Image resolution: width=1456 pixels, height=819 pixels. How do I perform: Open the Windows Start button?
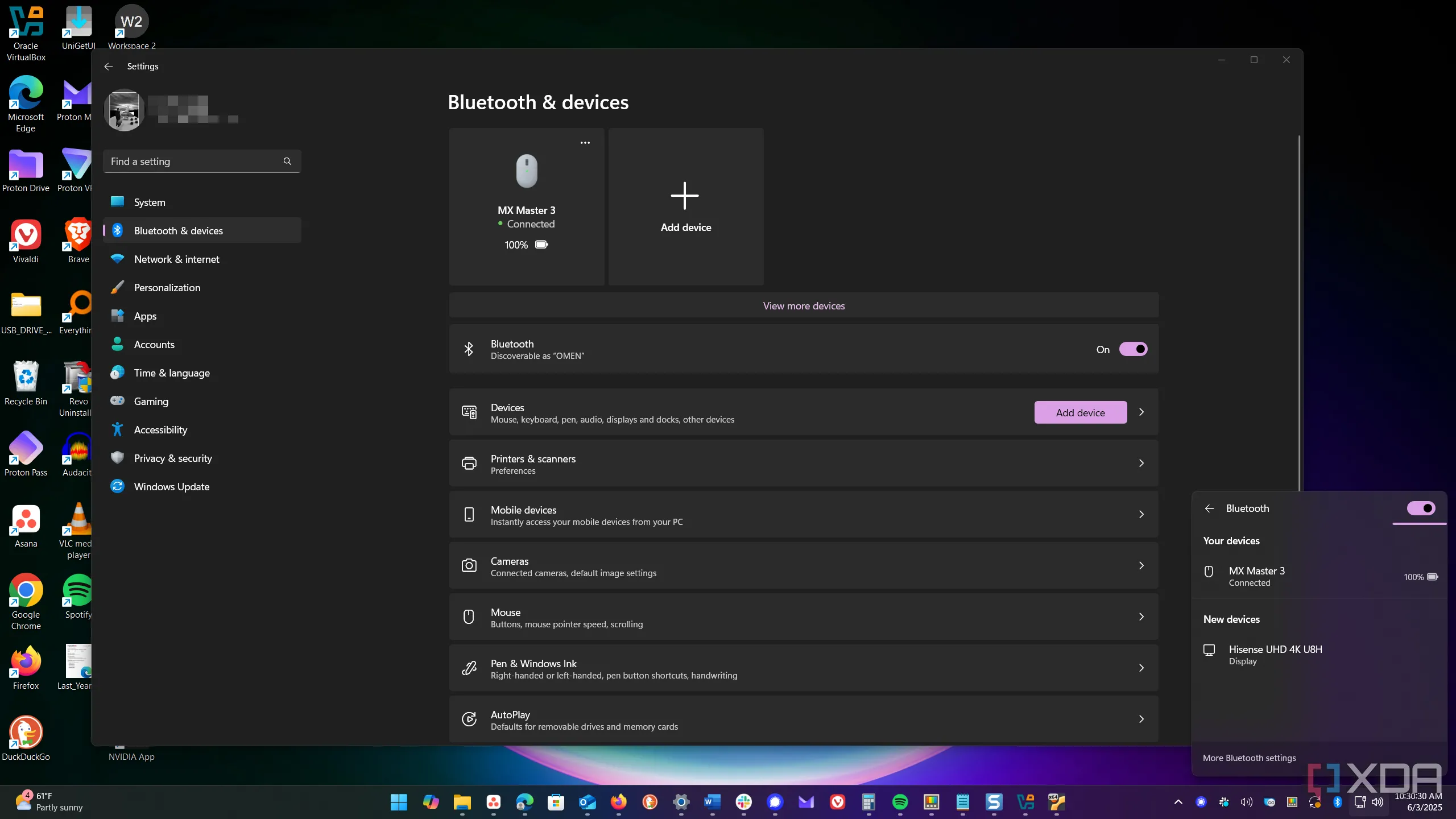(399, 802)
